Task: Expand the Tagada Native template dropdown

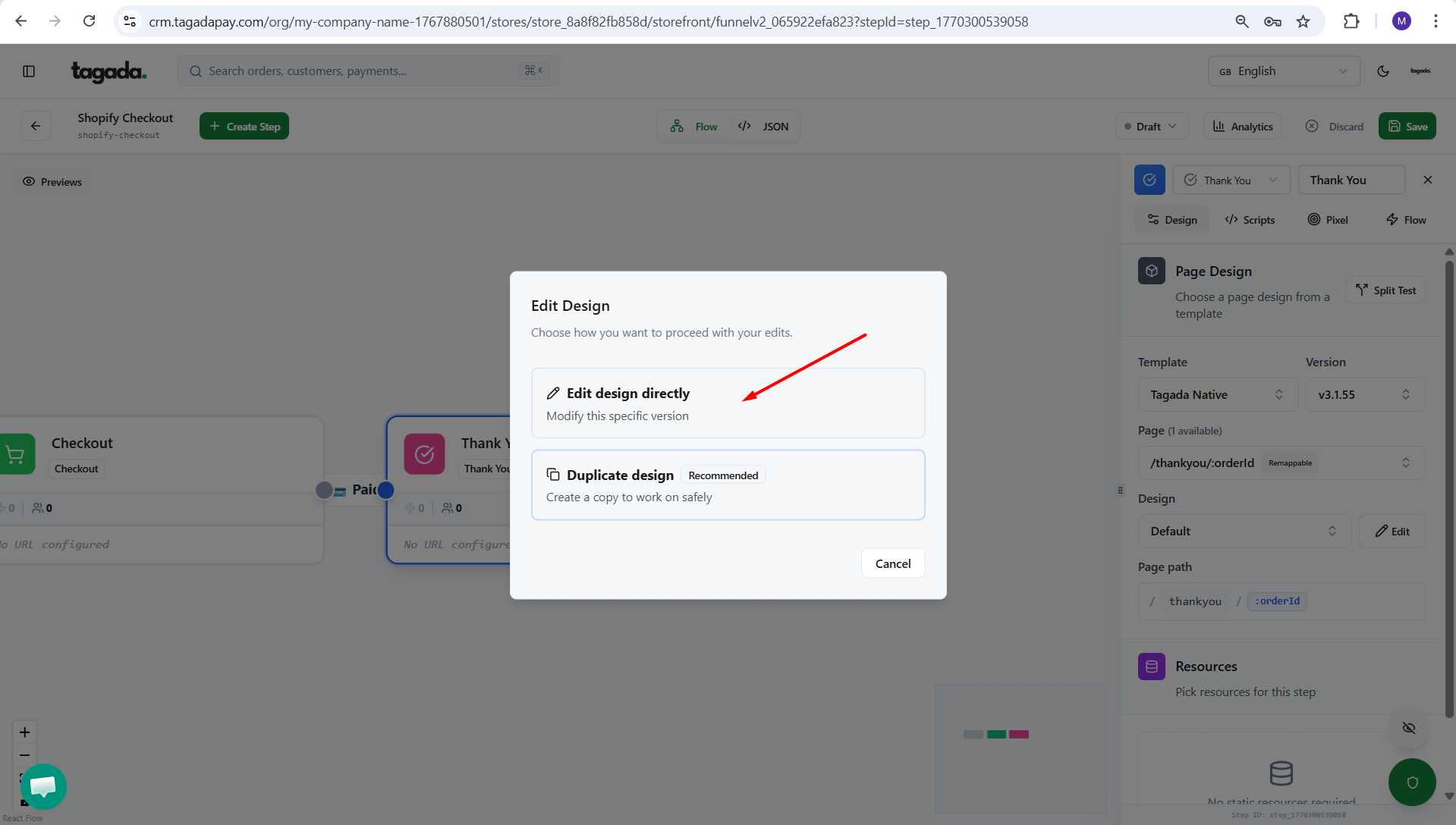Action: tap(1216, 394)
